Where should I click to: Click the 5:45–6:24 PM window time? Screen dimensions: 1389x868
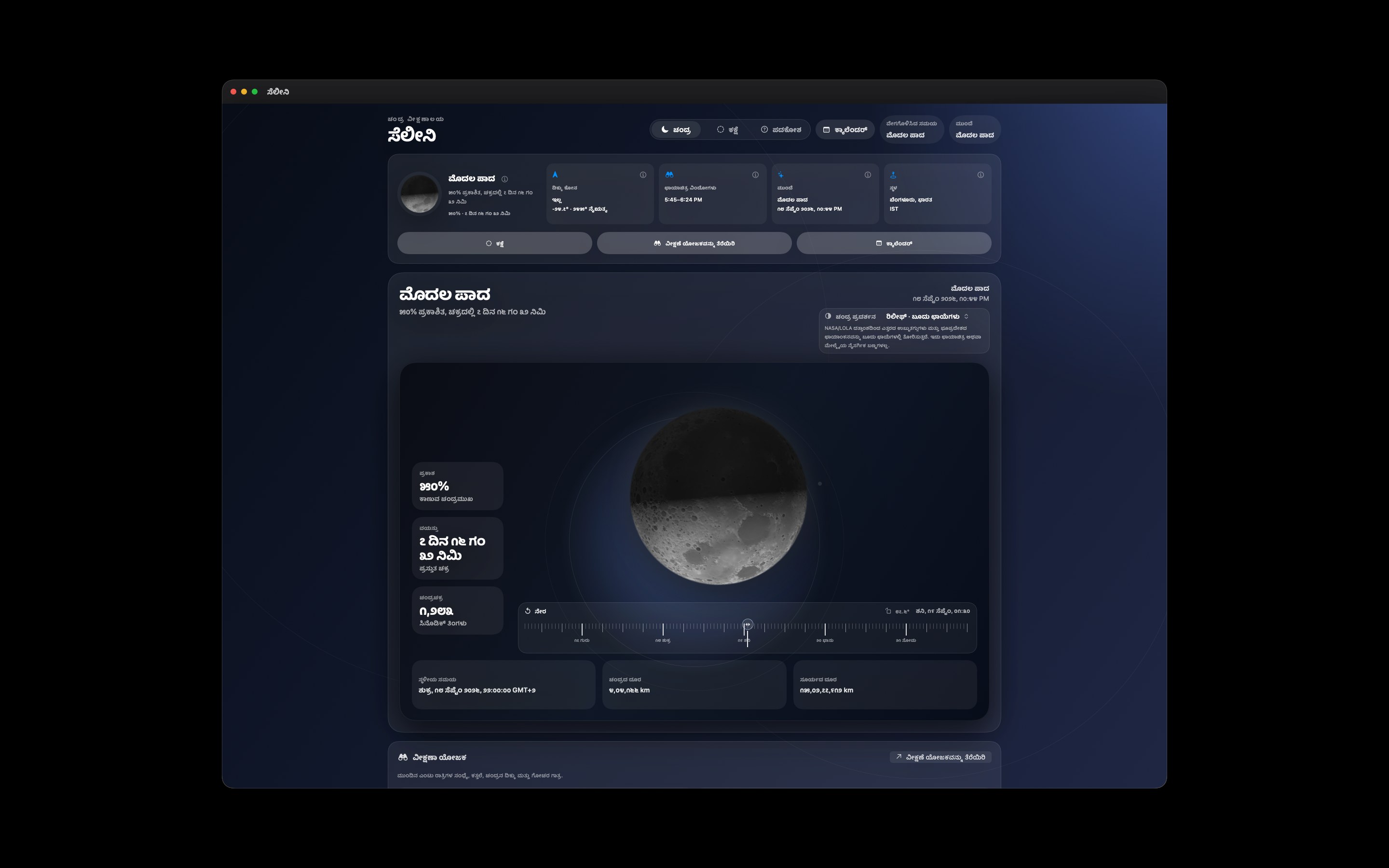pyautogui.click(x=683, y=200)
